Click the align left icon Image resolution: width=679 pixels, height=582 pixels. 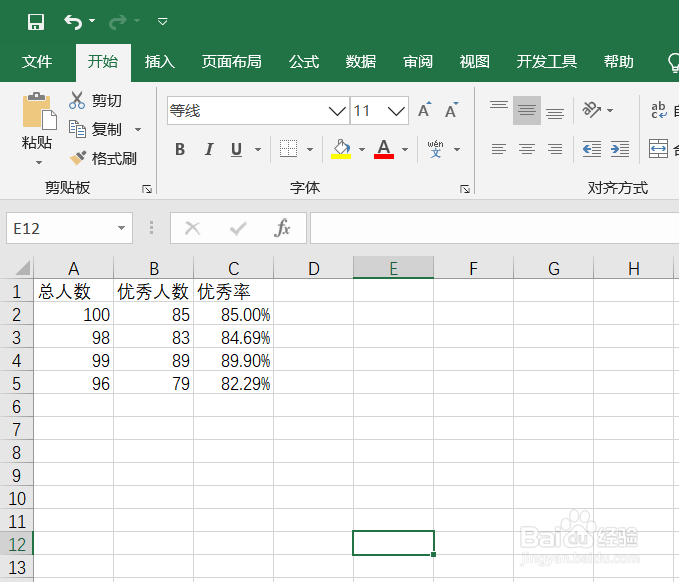(x=499, y=149)
